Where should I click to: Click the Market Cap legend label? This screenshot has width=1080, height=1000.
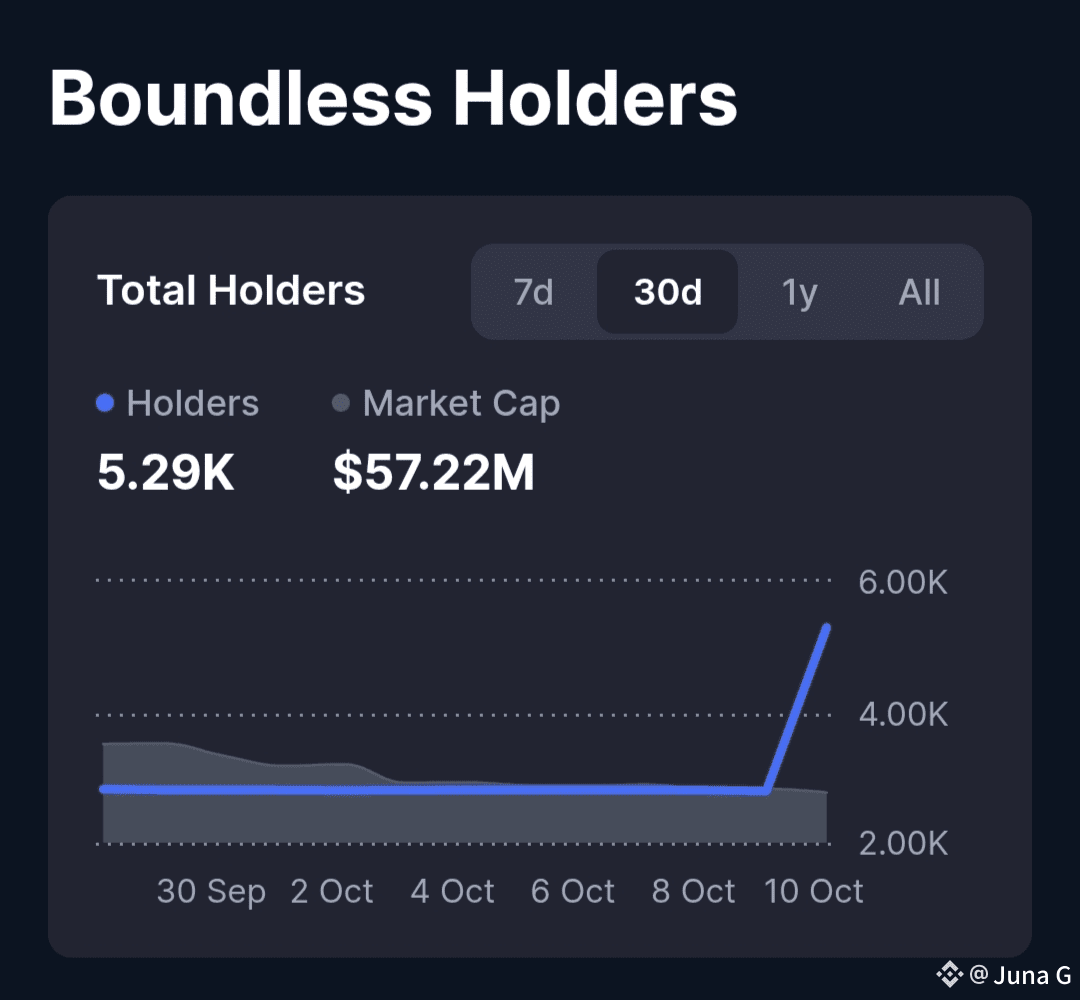coord(461,404)
